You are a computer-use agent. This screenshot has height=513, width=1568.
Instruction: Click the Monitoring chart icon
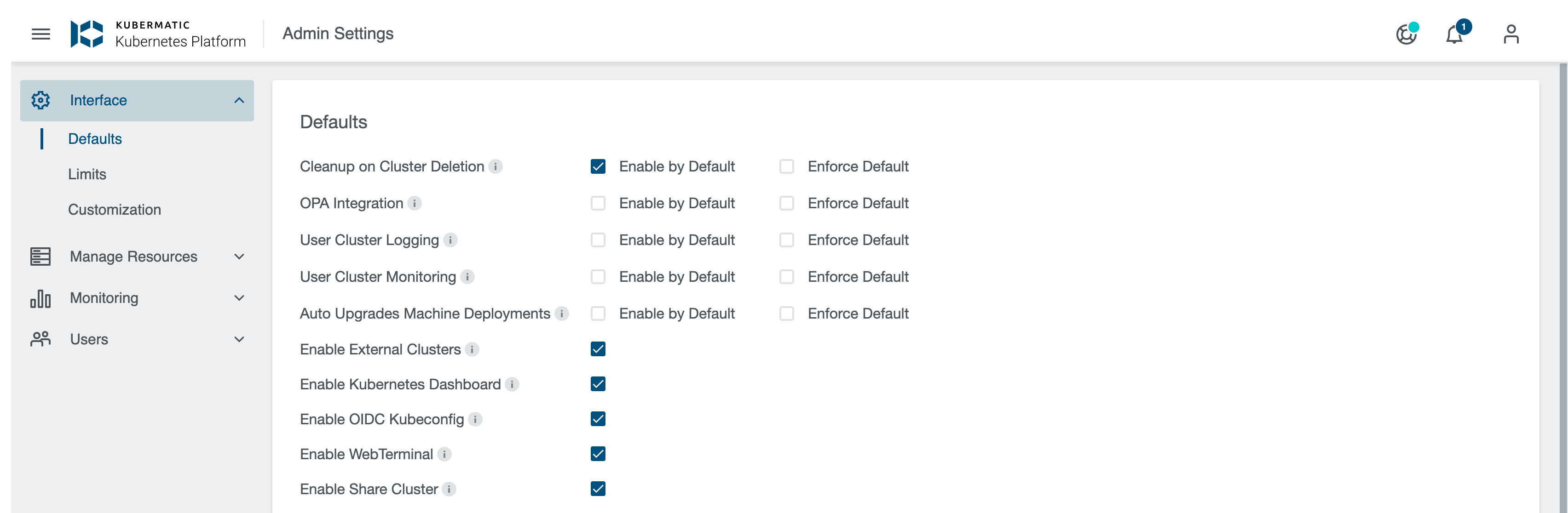coord(40,297)
